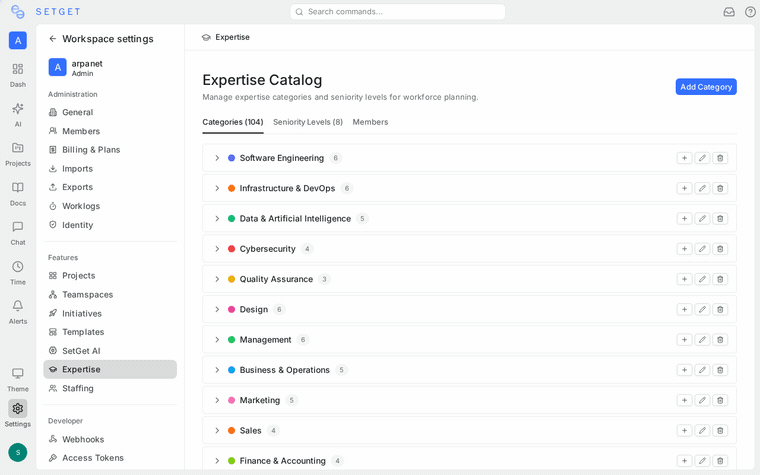The width and height of the screenshot is (760, 475).
Task: Edit the Business & Operations category
Action: click(x=702, y=370)
